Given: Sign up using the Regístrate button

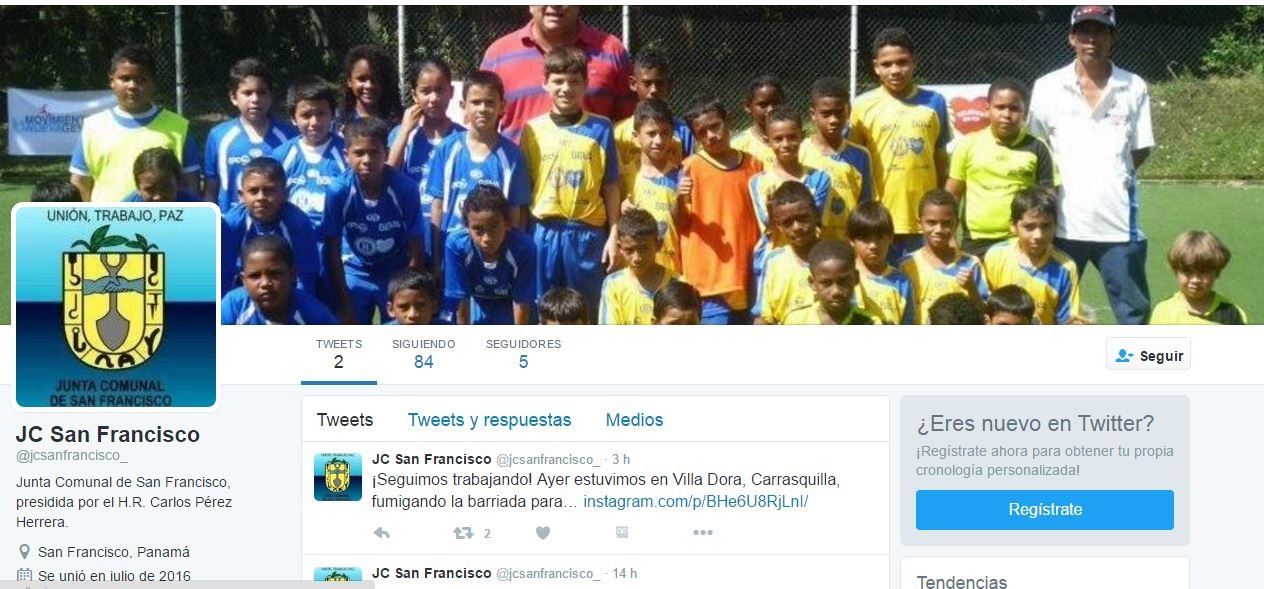Looking at the screenshot, I should click(1045, 510).
